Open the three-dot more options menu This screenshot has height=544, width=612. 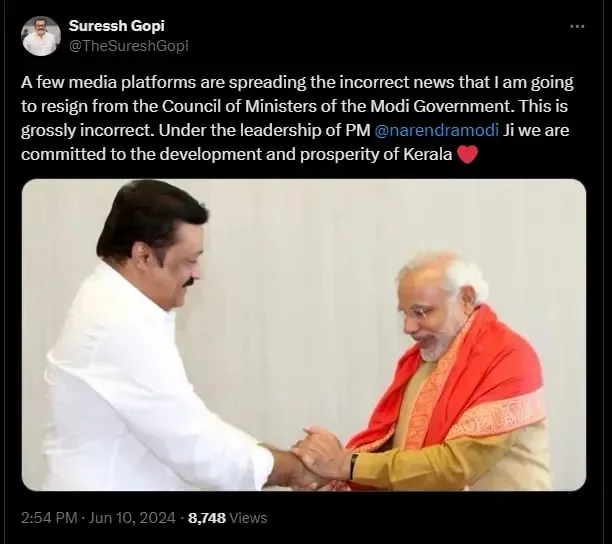tap(577, 27)
